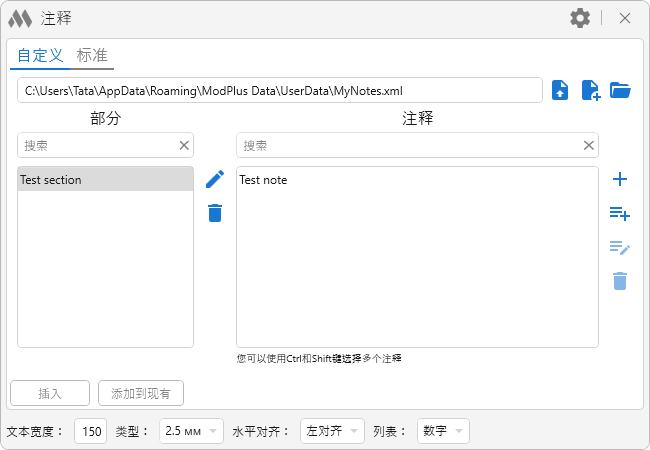Expand the 类型 2.5 мм dropdown
The image size is (650, 450).
191,432
